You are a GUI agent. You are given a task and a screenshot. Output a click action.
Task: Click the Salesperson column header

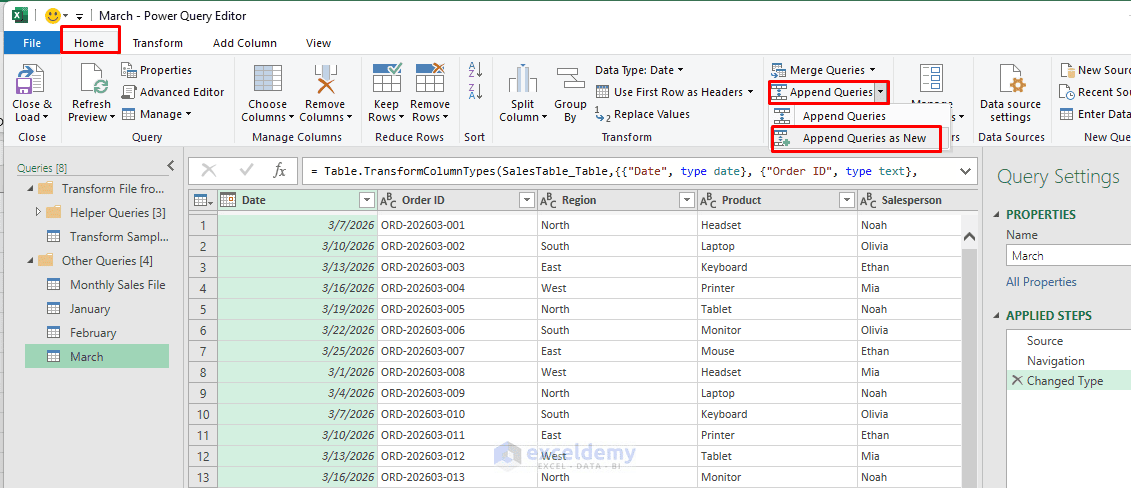[x=912, y=200]
